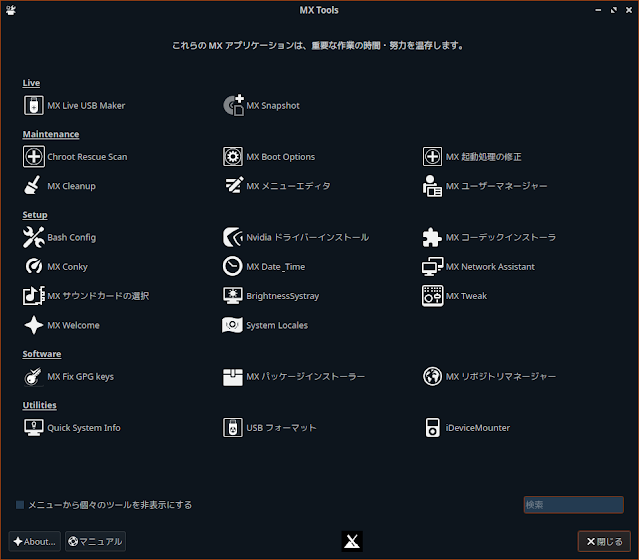Launch MX パッケージインストーラー box icon
Screen dimensions: 639x560
[233, 377]
